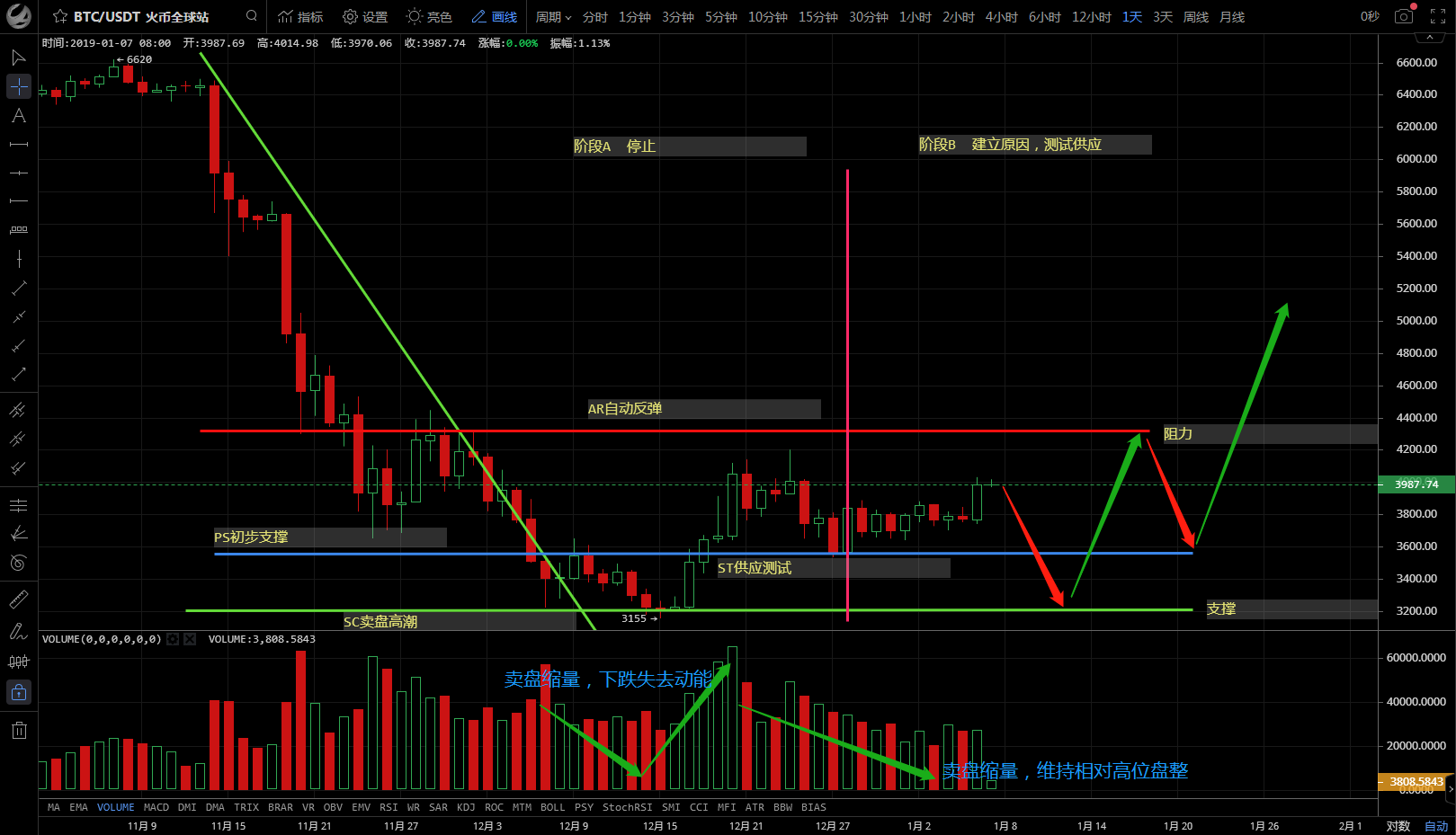Toggle 画线 drawing tools panel
This screenshot has height=835, width=1456.
495,17
